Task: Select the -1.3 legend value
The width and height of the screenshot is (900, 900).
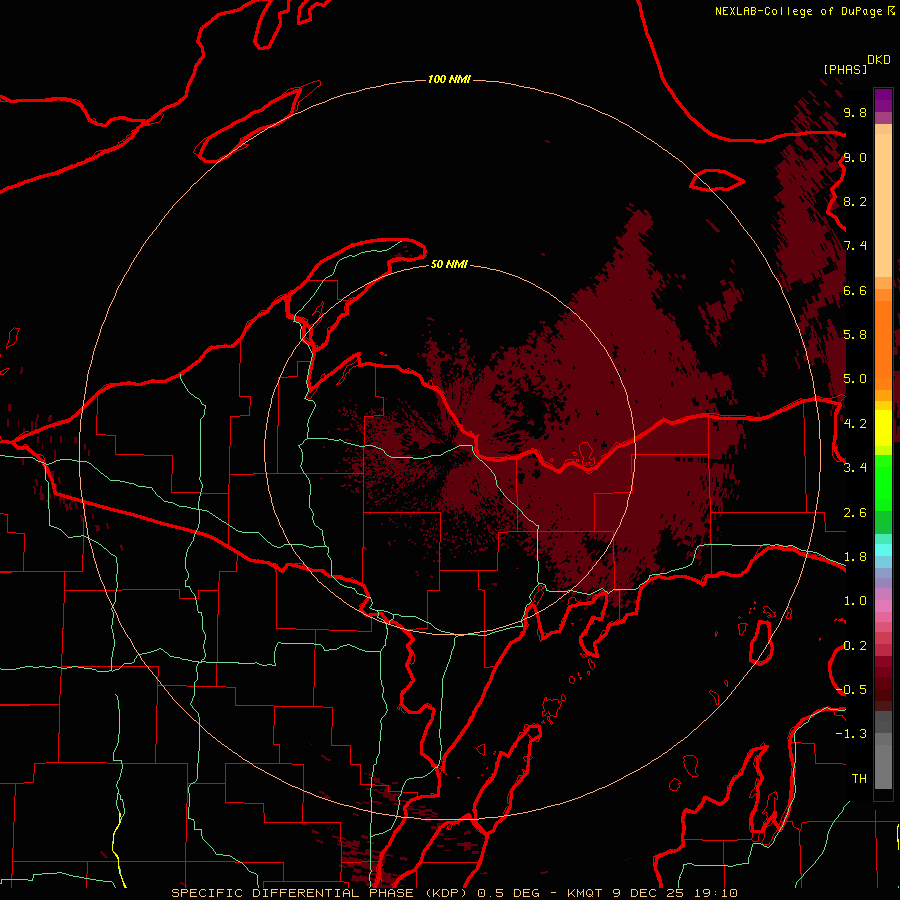Action: (x=851, y=734)
